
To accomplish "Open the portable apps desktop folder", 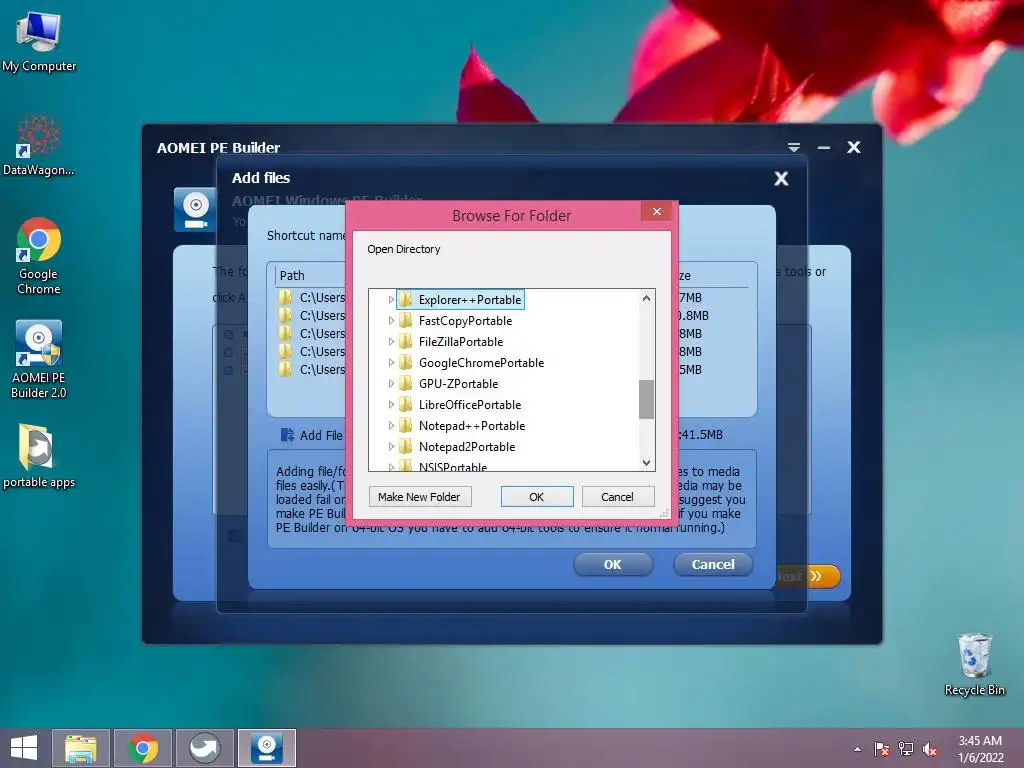I will click(x=39, y=456).
